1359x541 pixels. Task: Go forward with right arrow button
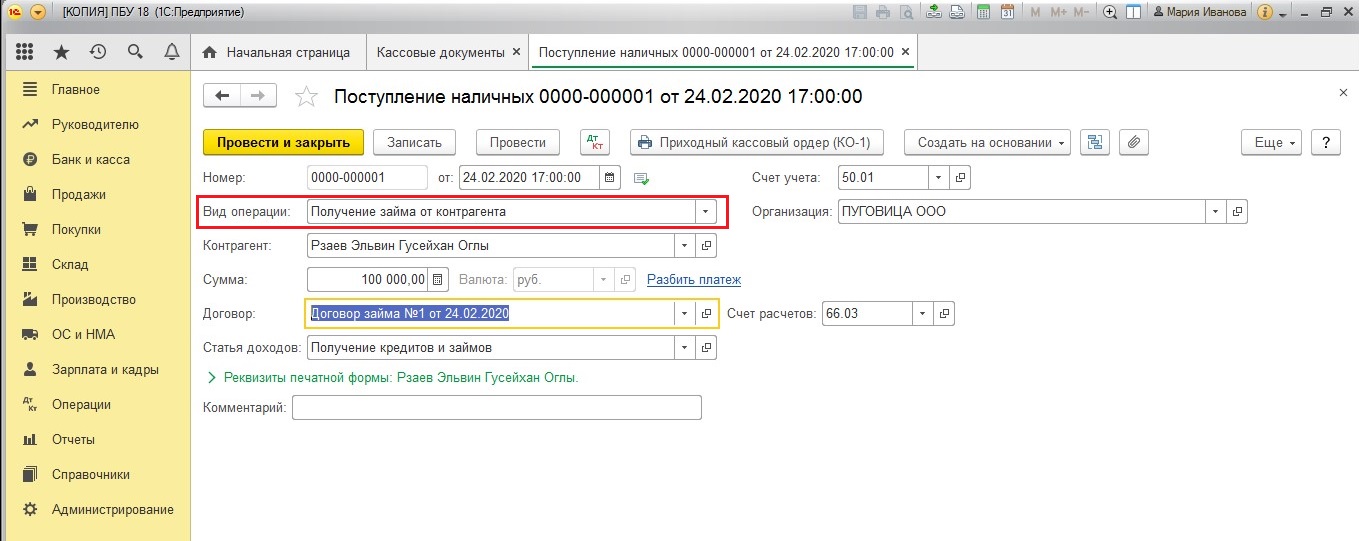[x=258, y=95]
